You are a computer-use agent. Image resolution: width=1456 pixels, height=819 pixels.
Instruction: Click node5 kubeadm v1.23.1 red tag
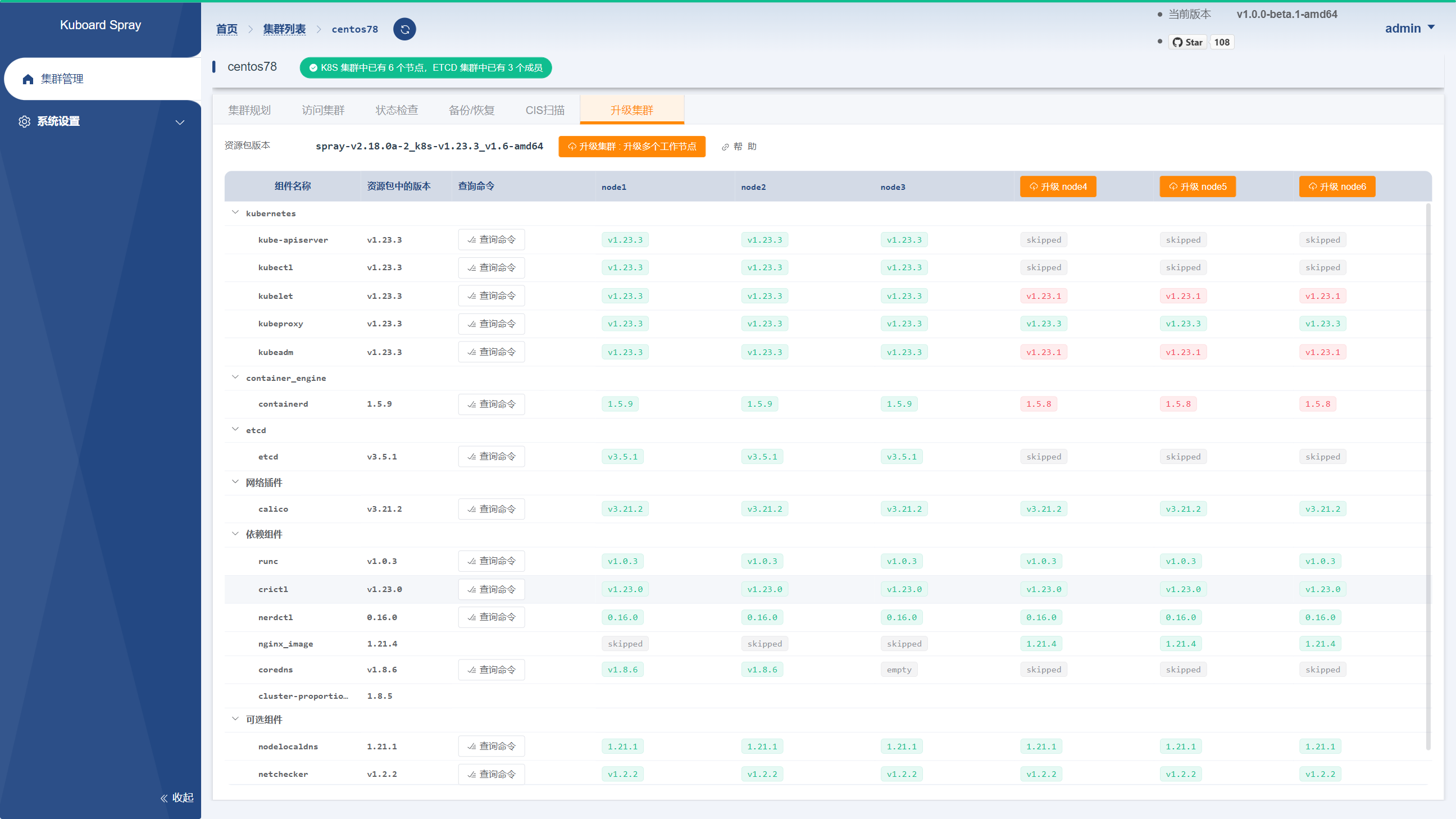[x=1183, y=352]
